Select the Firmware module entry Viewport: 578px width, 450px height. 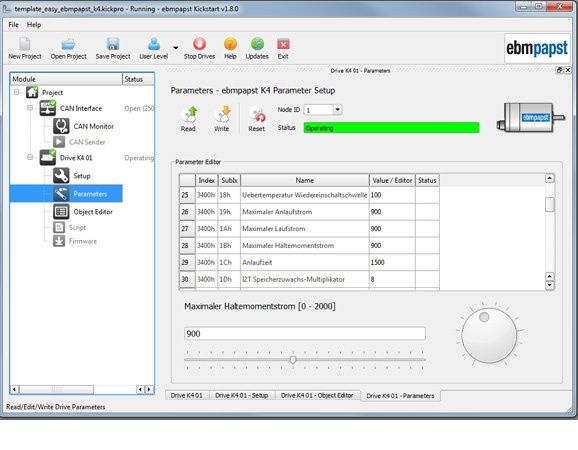(83, 241)
